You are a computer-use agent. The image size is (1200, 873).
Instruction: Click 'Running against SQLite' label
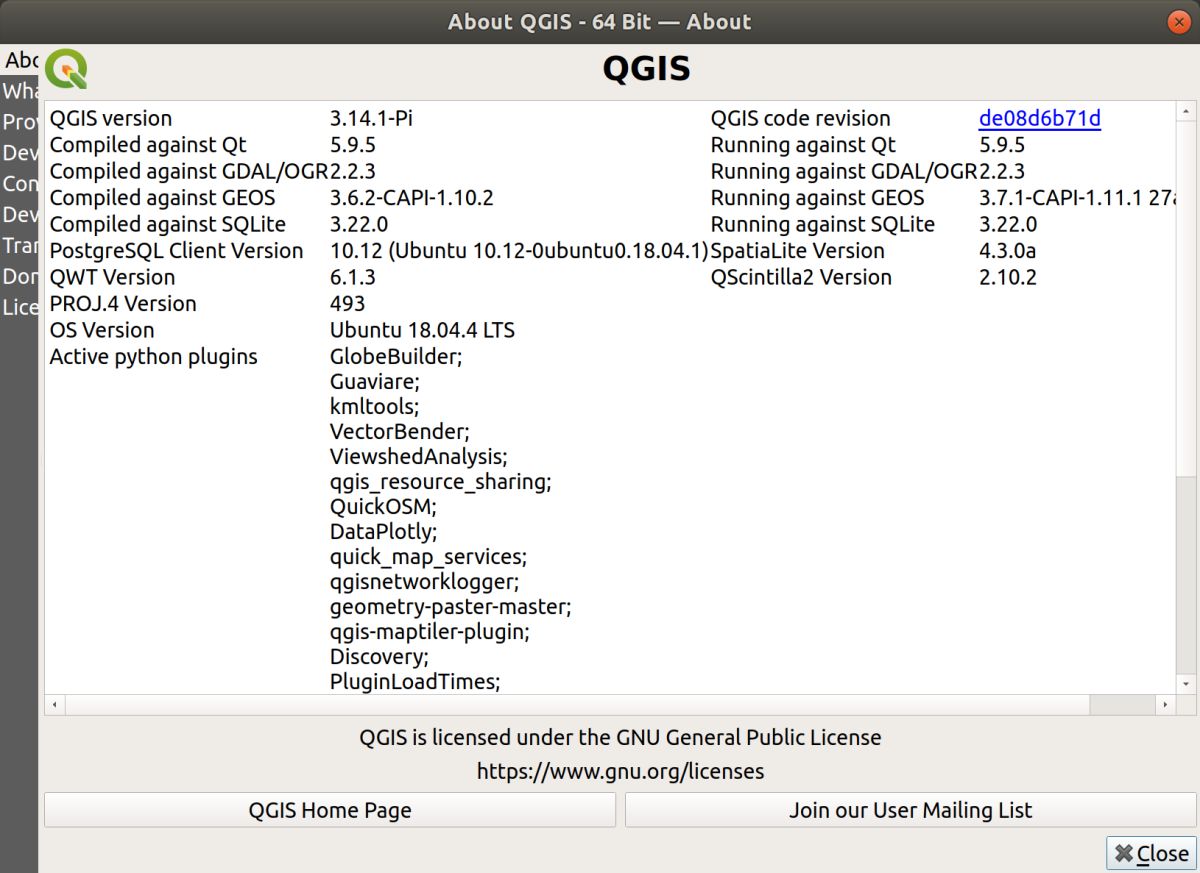pyautogui.click(x=823, y=224)
